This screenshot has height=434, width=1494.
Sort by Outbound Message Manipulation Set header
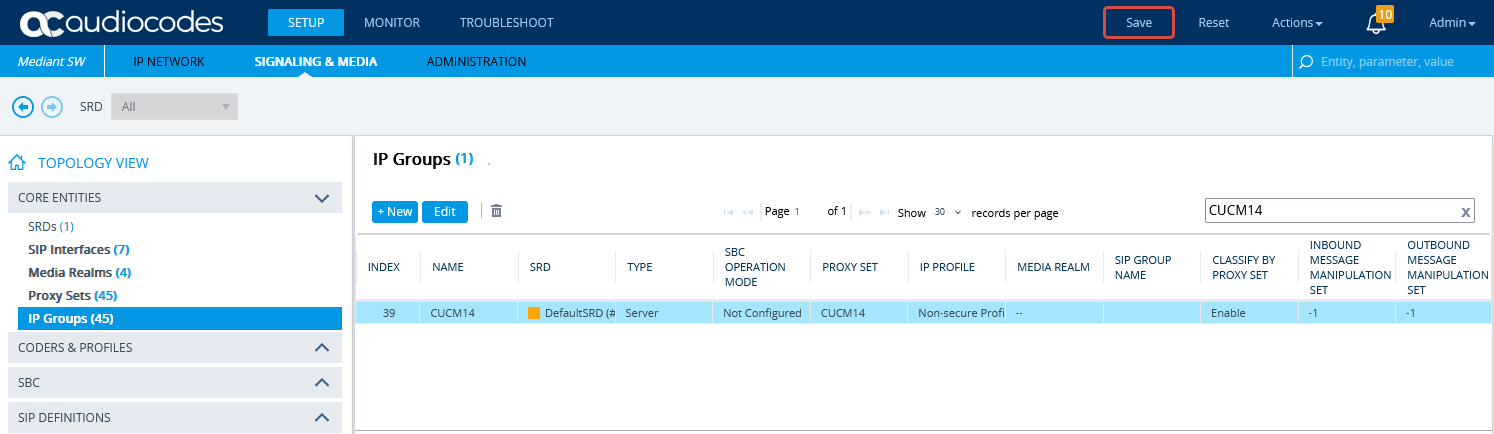[1446, 268]
